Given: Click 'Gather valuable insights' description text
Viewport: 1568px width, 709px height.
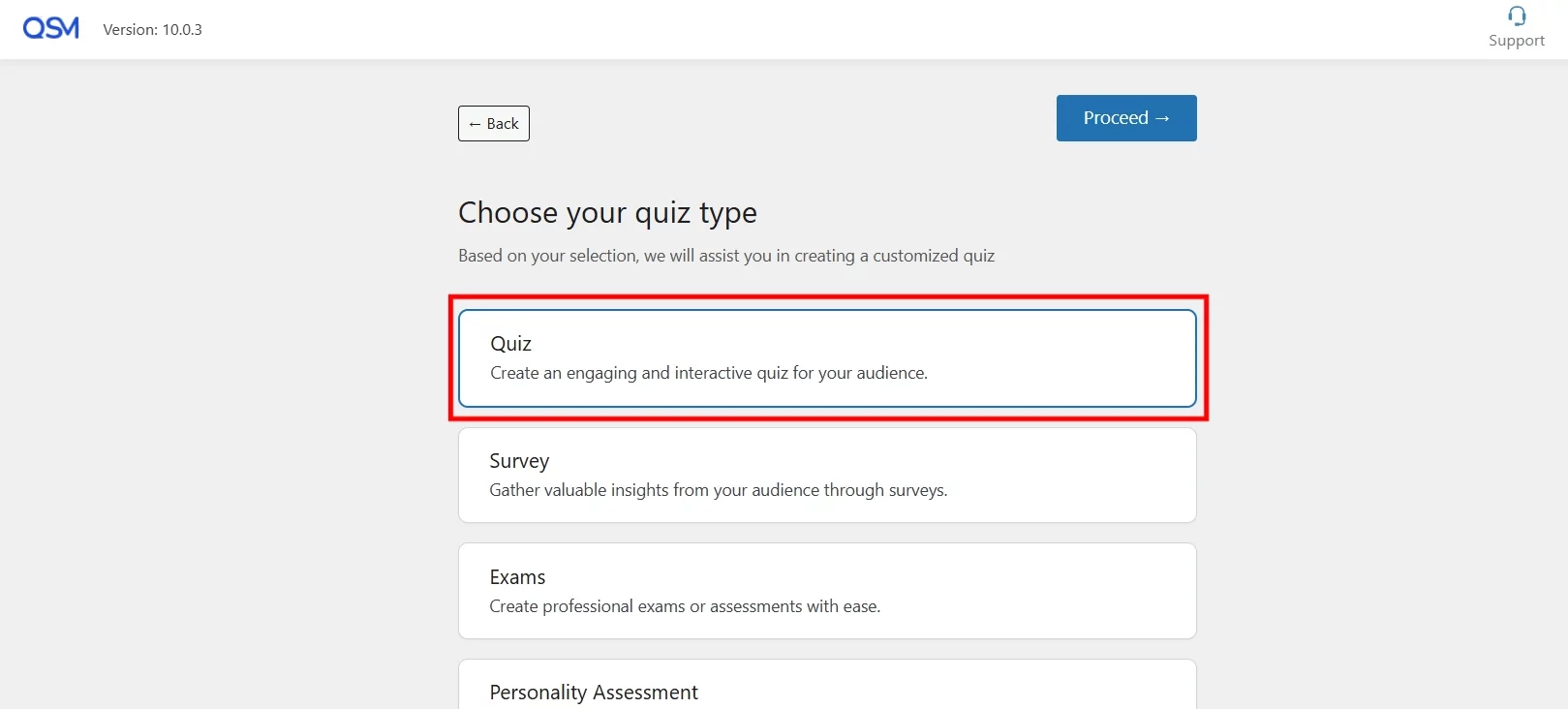Looking at the screenshot, I should [719, 490].
